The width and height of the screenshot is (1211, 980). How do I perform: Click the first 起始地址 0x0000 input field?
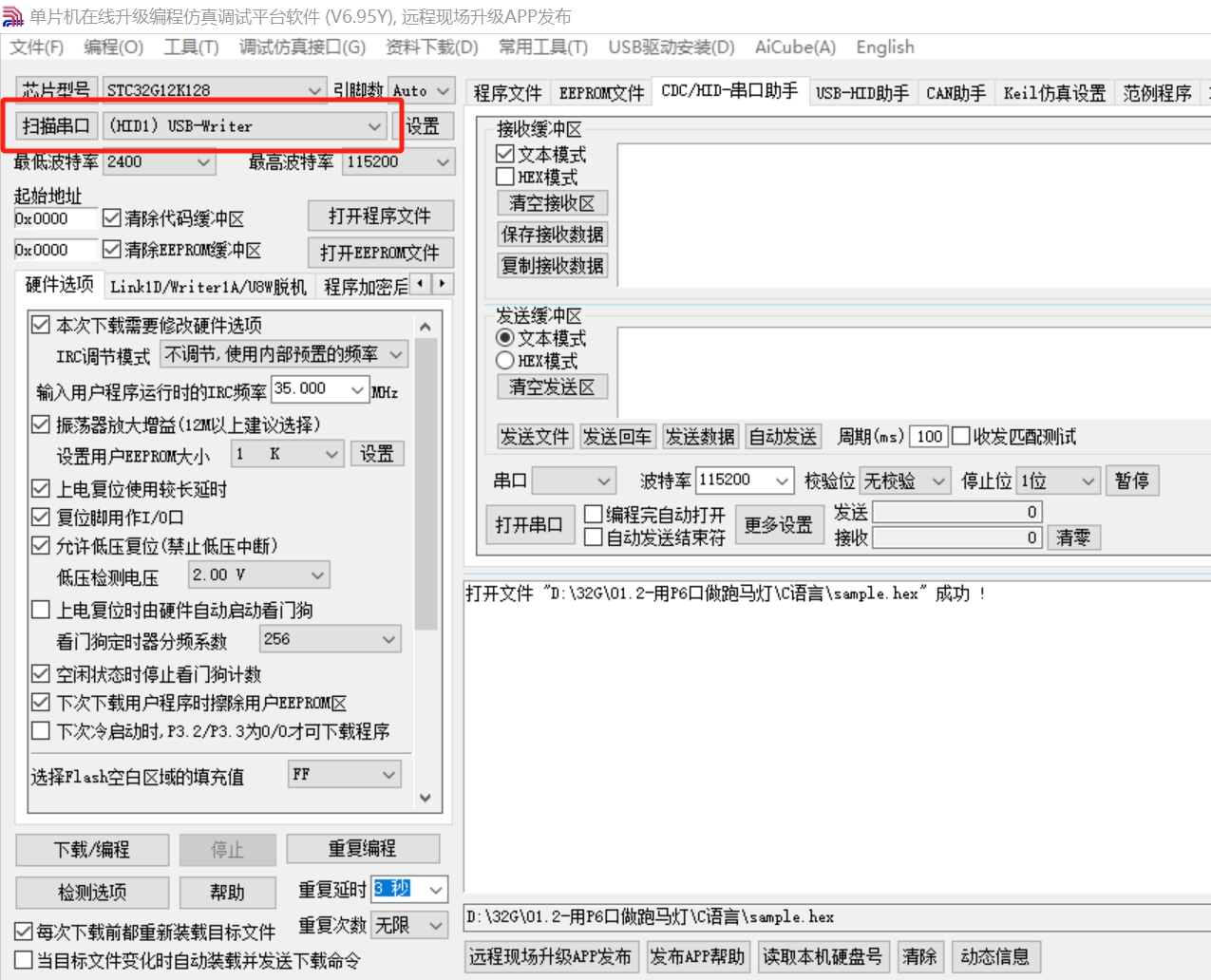coord(55,218)
